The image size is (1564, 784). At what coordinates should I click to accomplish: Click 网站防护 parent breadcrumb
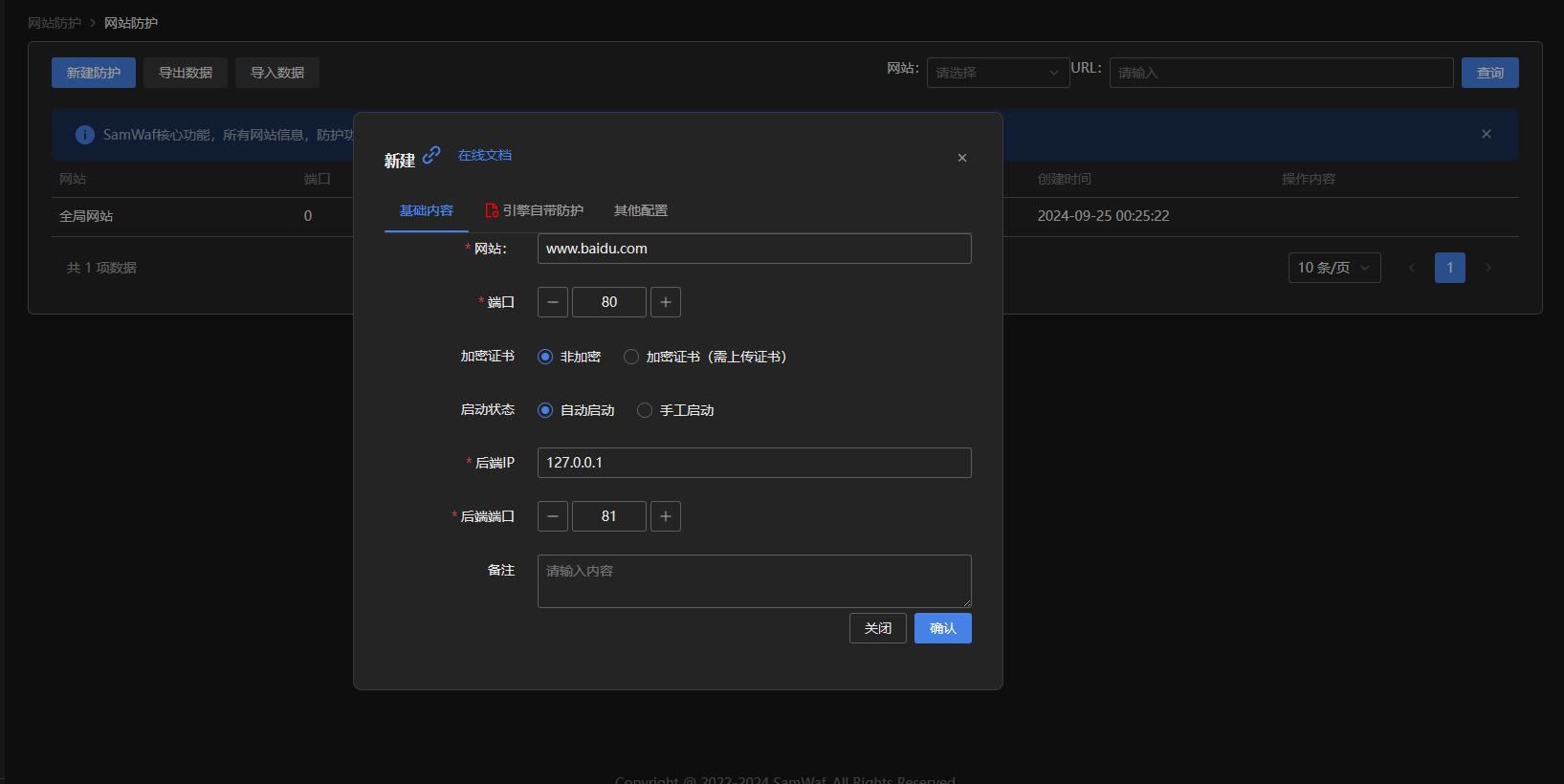(55, 23)
